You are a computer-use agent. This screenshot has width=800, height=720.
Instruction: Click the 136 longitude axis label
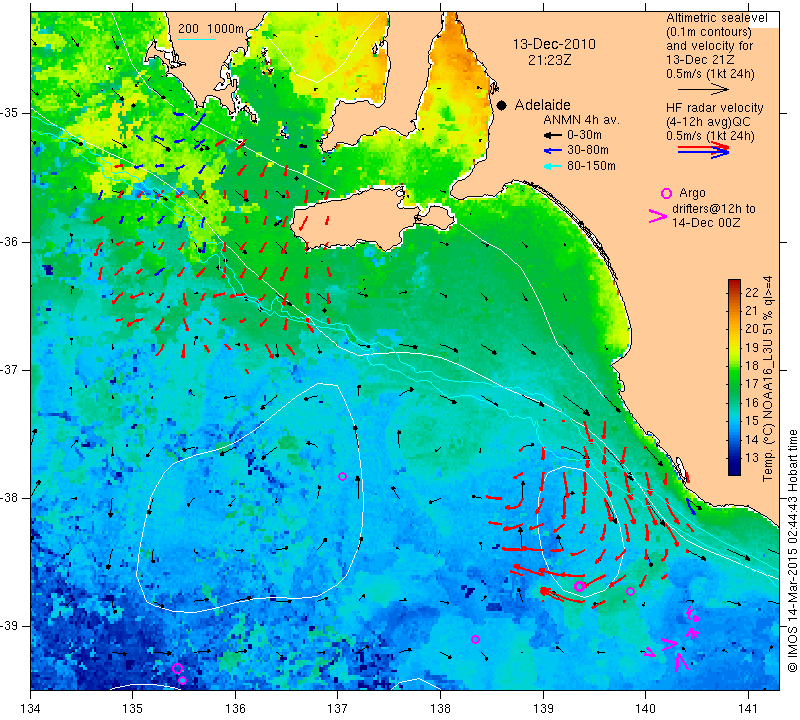[x=235, y=708]
